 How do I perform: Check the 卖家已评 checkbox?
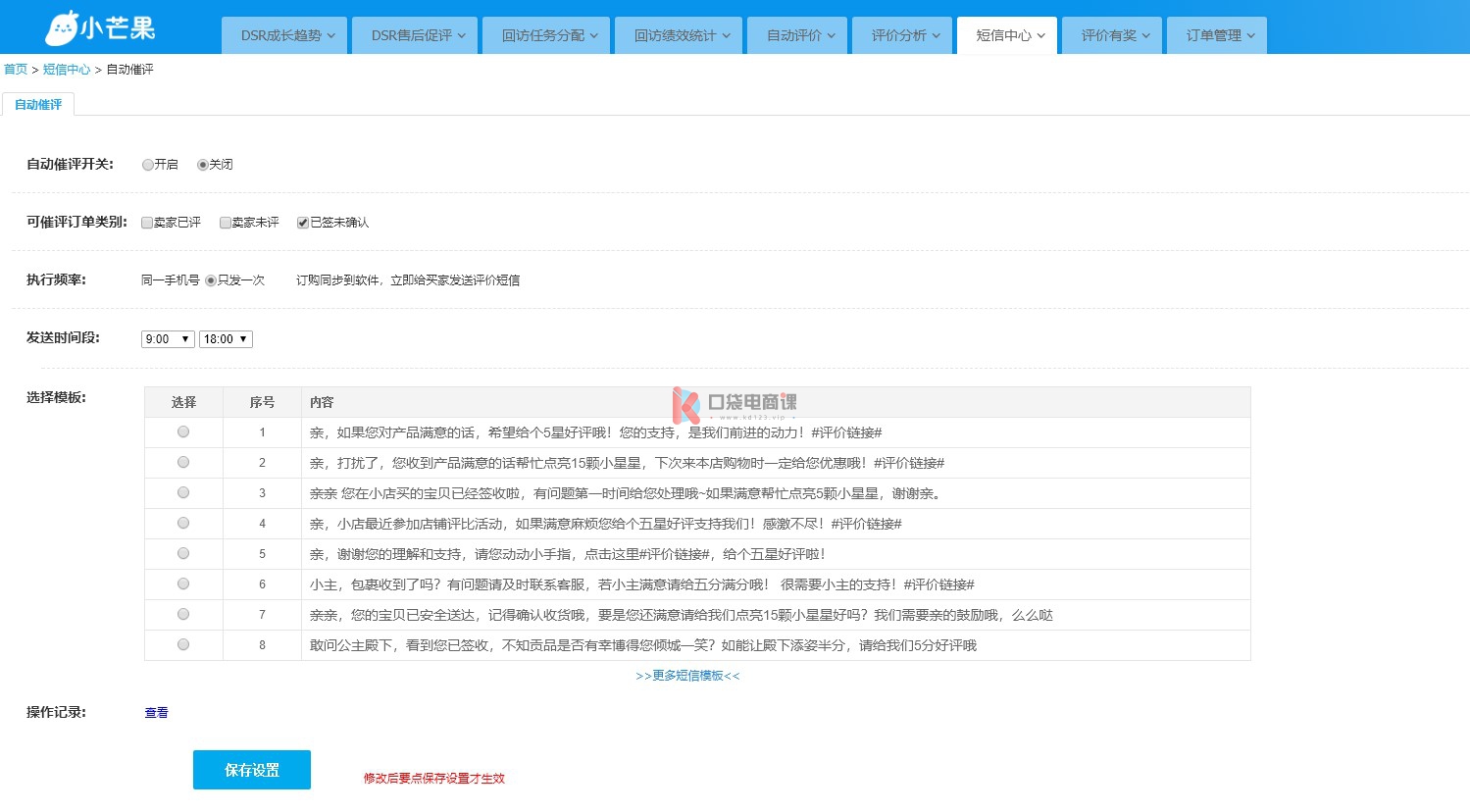pos(147,223)
